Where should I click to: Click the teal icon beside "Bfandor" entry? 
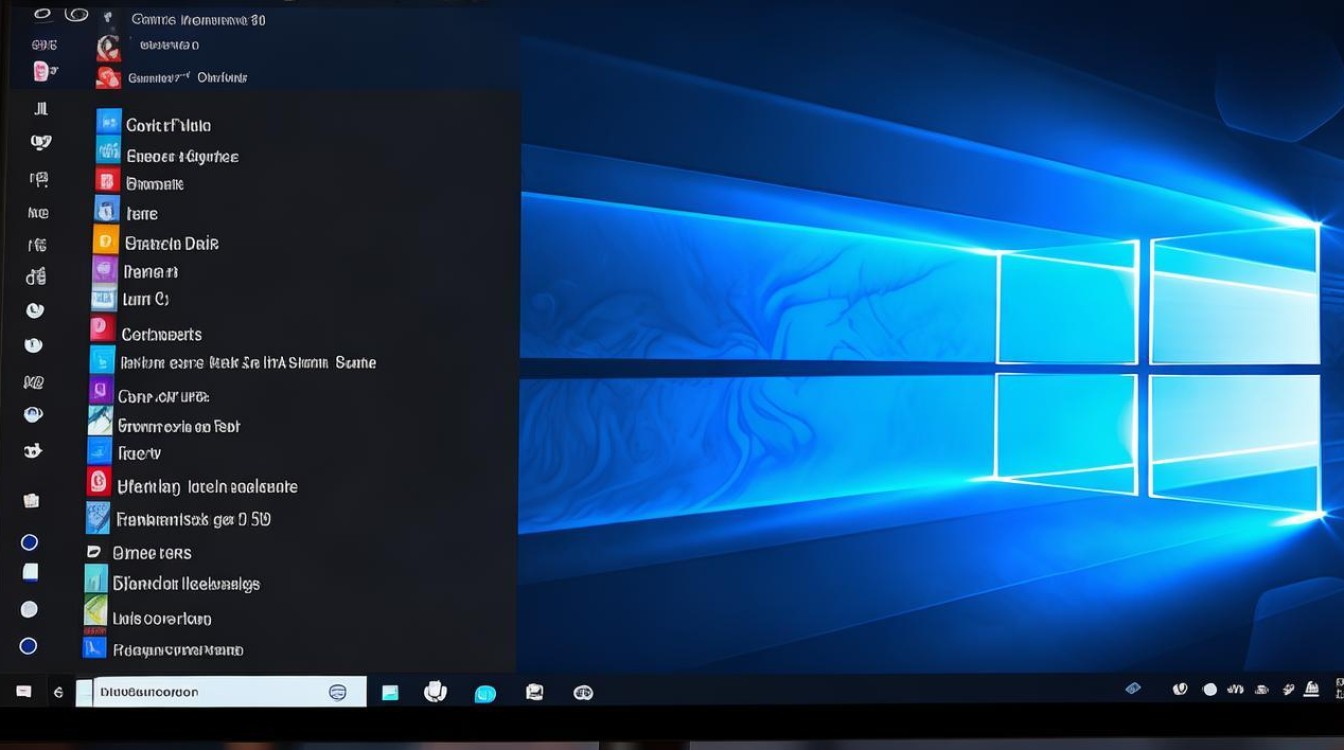[96, 581]
